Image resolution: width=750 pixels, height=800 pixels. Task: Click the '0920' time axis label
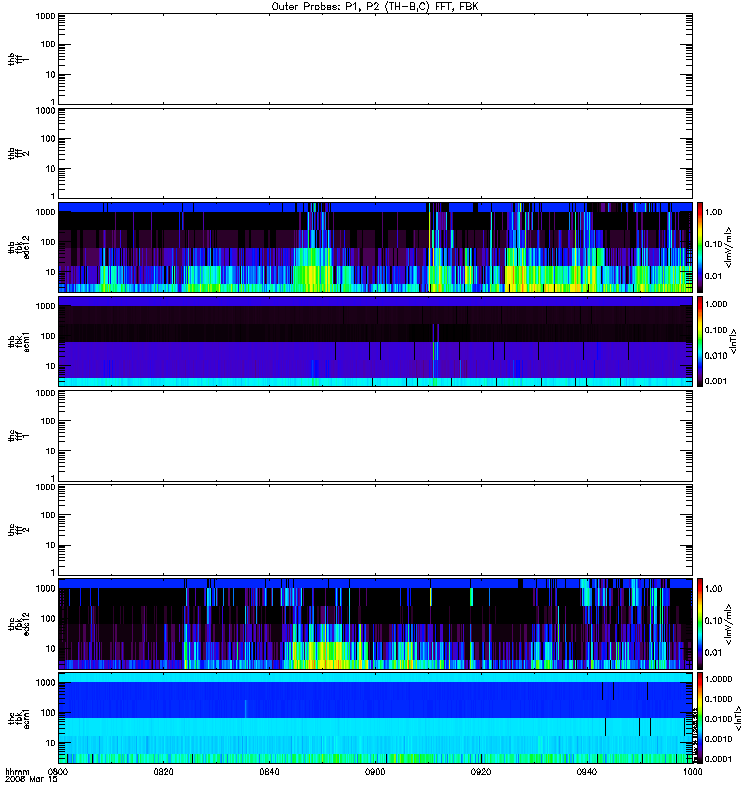click(481, 772)
